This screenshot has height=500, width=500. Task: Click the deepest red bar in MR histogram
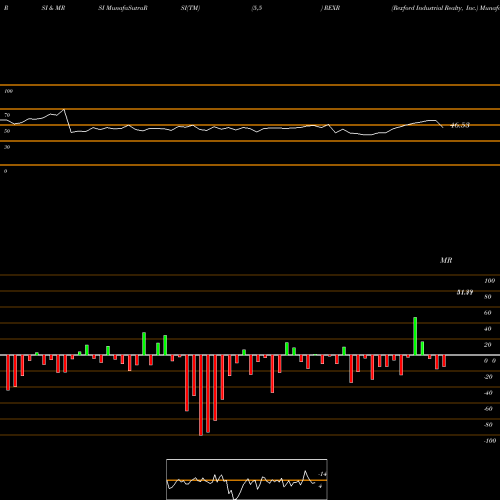pyautogui.click(x=201, y=395)
